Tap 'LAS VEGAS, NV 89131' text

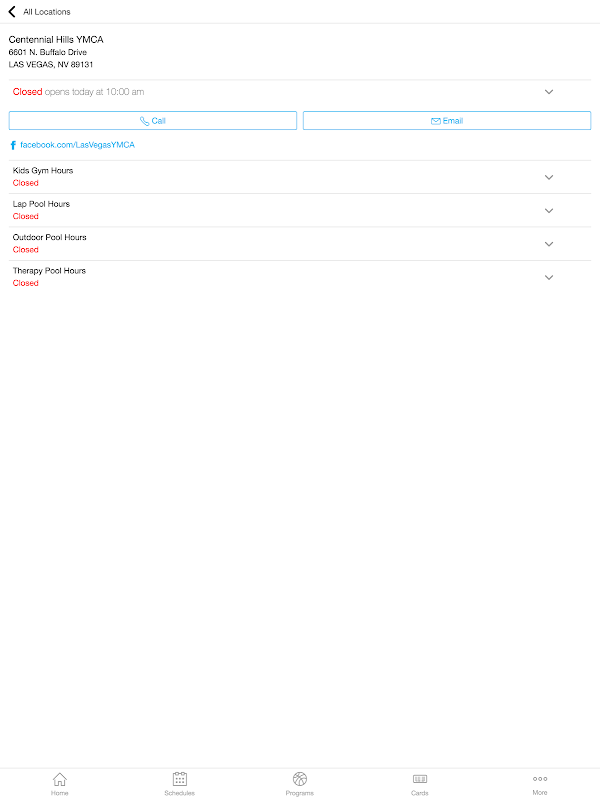[51, 64]
